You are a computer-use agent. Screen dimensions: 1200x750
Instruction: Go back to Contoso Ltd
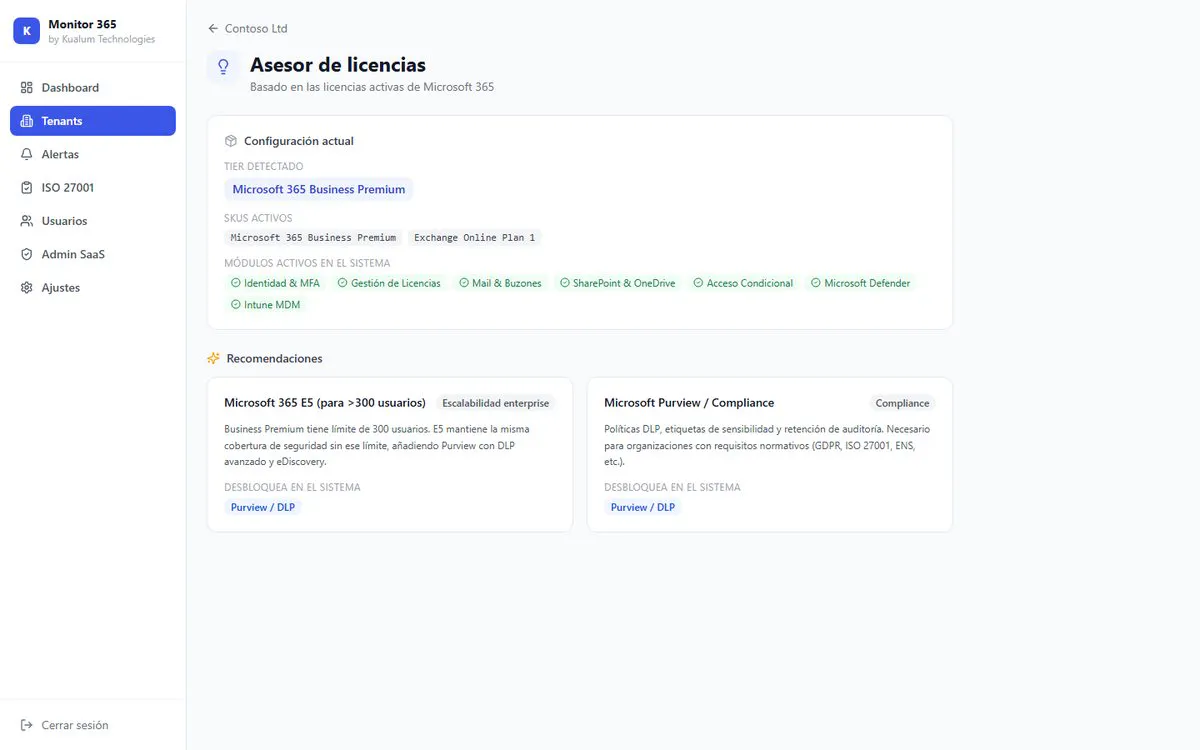(248, 29)
